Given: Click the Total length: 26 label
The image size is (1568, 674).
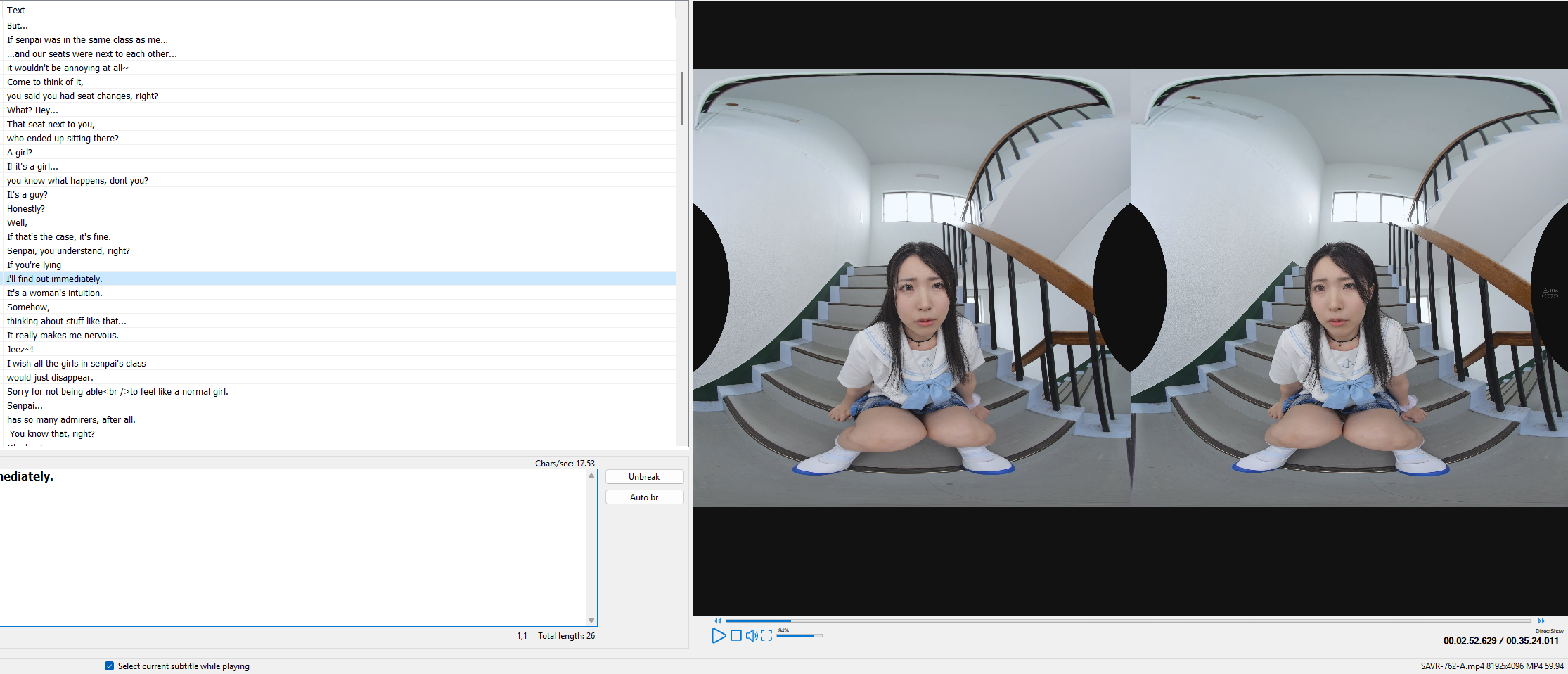Looking at the screenshot, I should pos(566,636).
